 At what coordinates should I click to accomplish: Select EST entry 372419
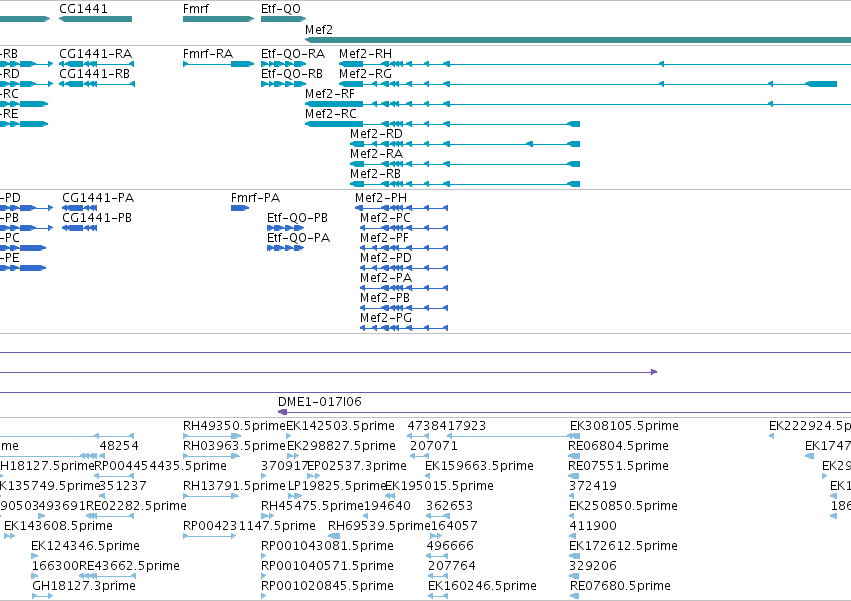[593, 486]
